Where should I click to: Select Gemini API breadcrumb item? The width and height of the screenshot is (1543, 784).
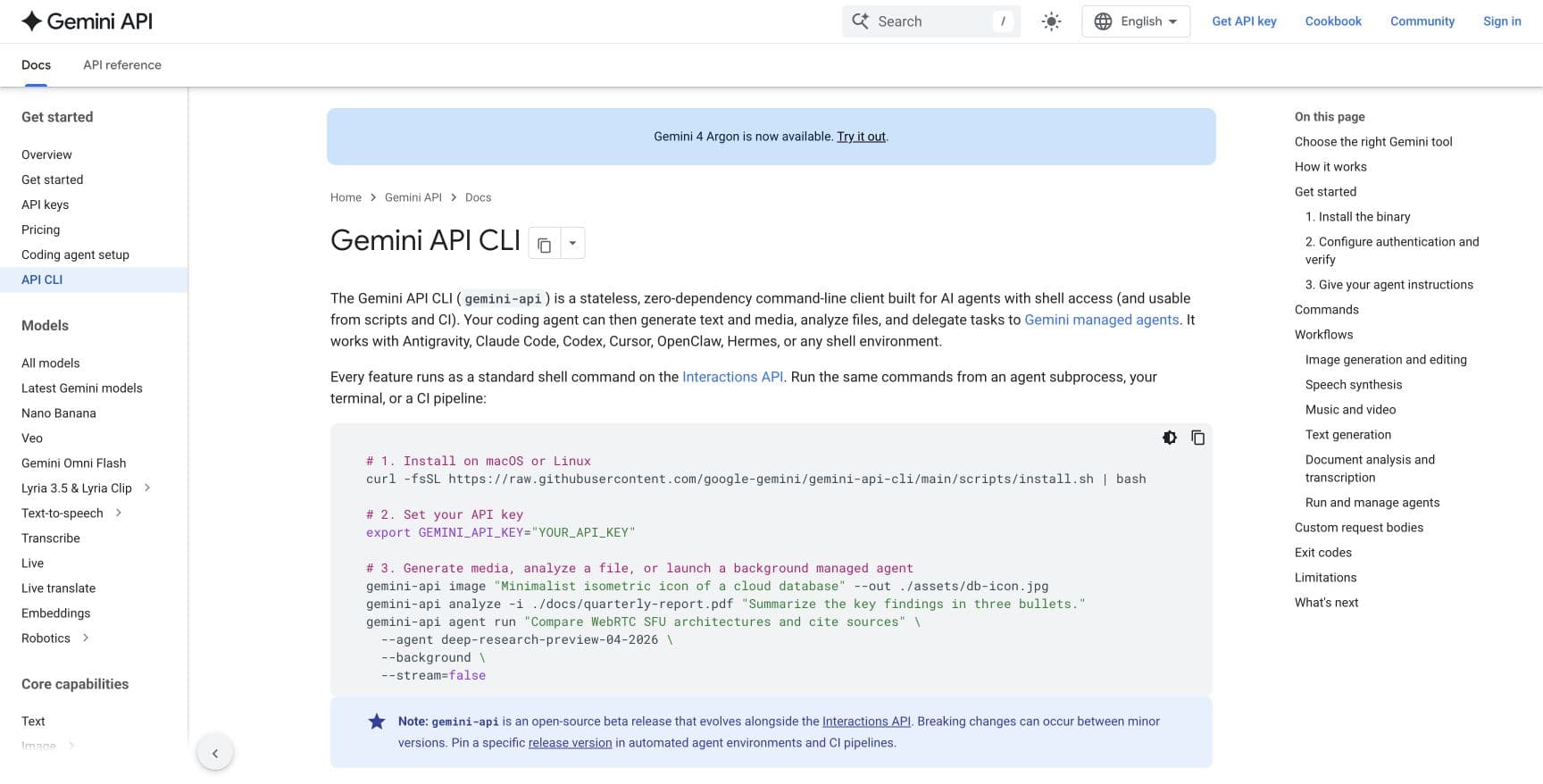tap(413, 197)
